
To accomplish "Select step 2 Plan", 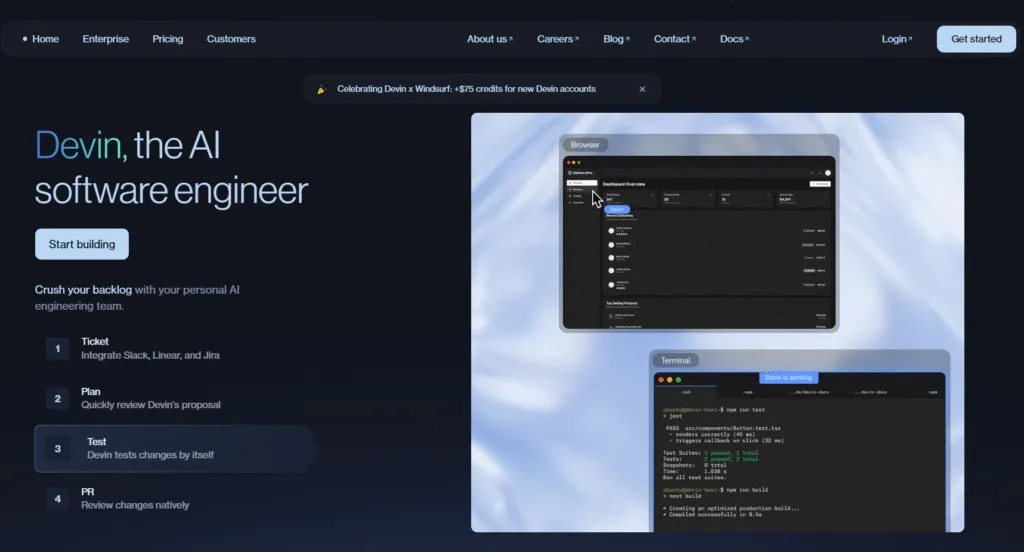I will (x=176, y=398).
